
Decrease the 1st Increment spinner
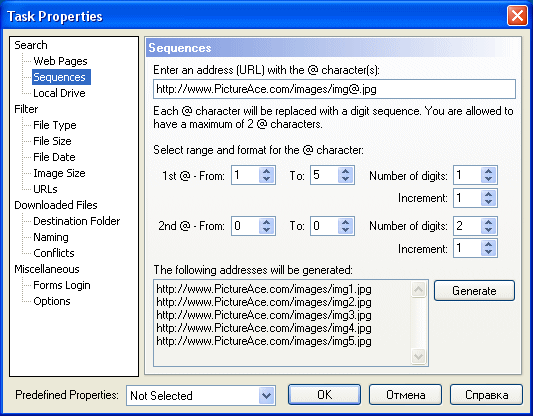488,202
